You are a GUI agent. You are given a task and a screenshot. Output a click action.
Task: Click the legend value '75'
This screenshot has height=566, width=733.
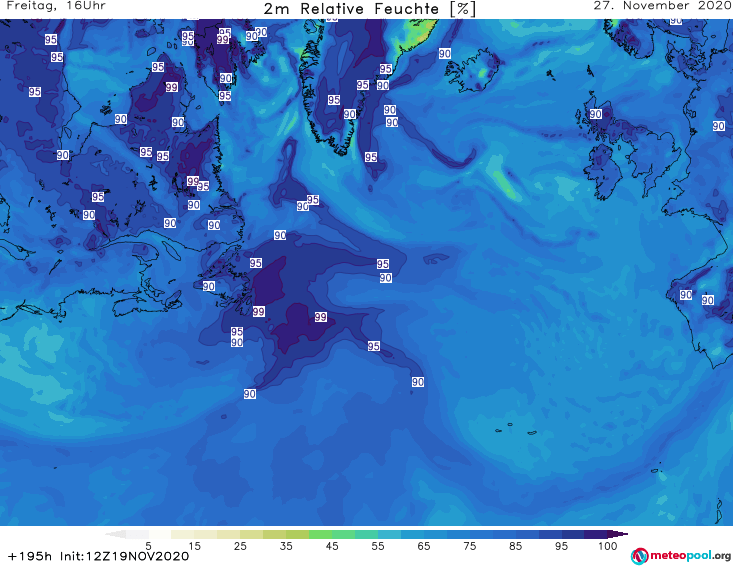(x=470, y=545)
